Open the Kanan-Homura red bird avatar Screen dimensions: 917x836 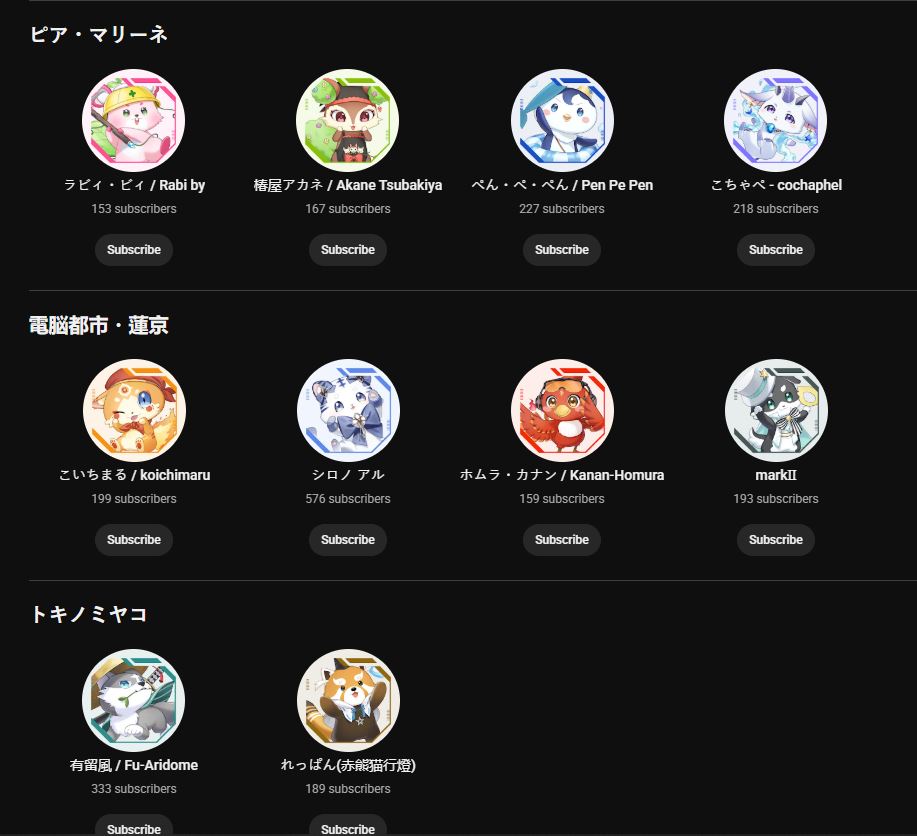[562, 410]
